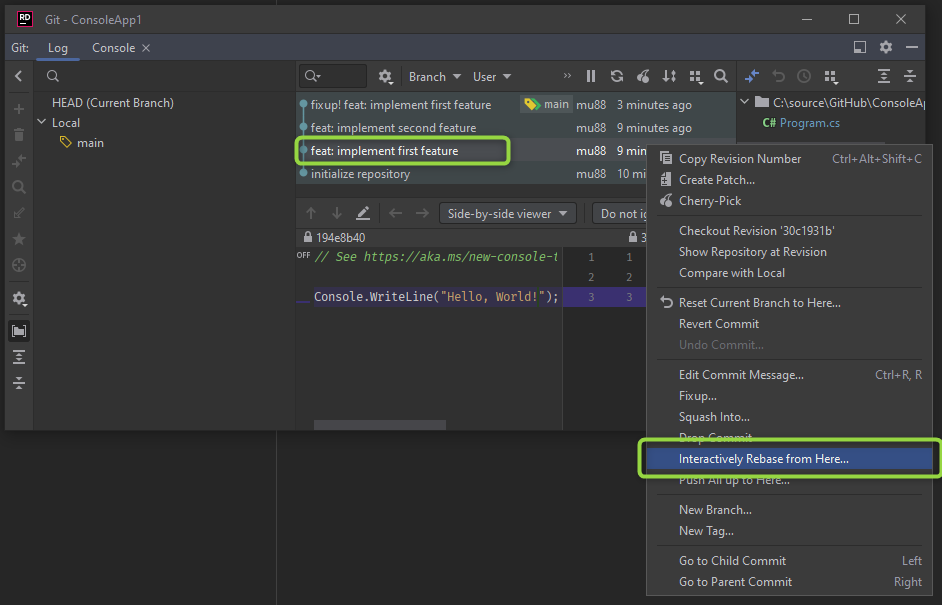Open the Side-by-side viewer dropdown
This screenshot has width=942, height=605.
(508, 213)
